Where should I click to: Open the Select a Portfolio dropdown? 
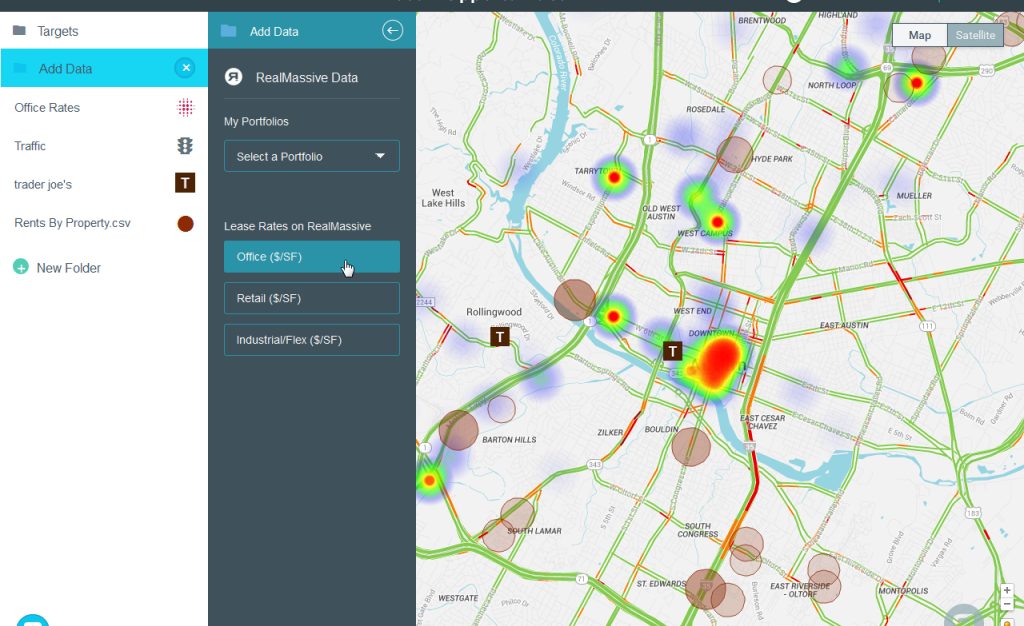pyautogui.click(x=311, y=156)
